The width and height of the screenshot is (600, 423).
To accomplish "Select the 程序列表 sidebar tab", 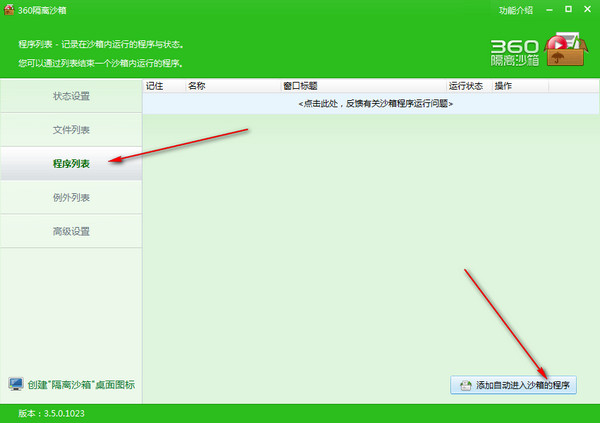I will [71, 164].
